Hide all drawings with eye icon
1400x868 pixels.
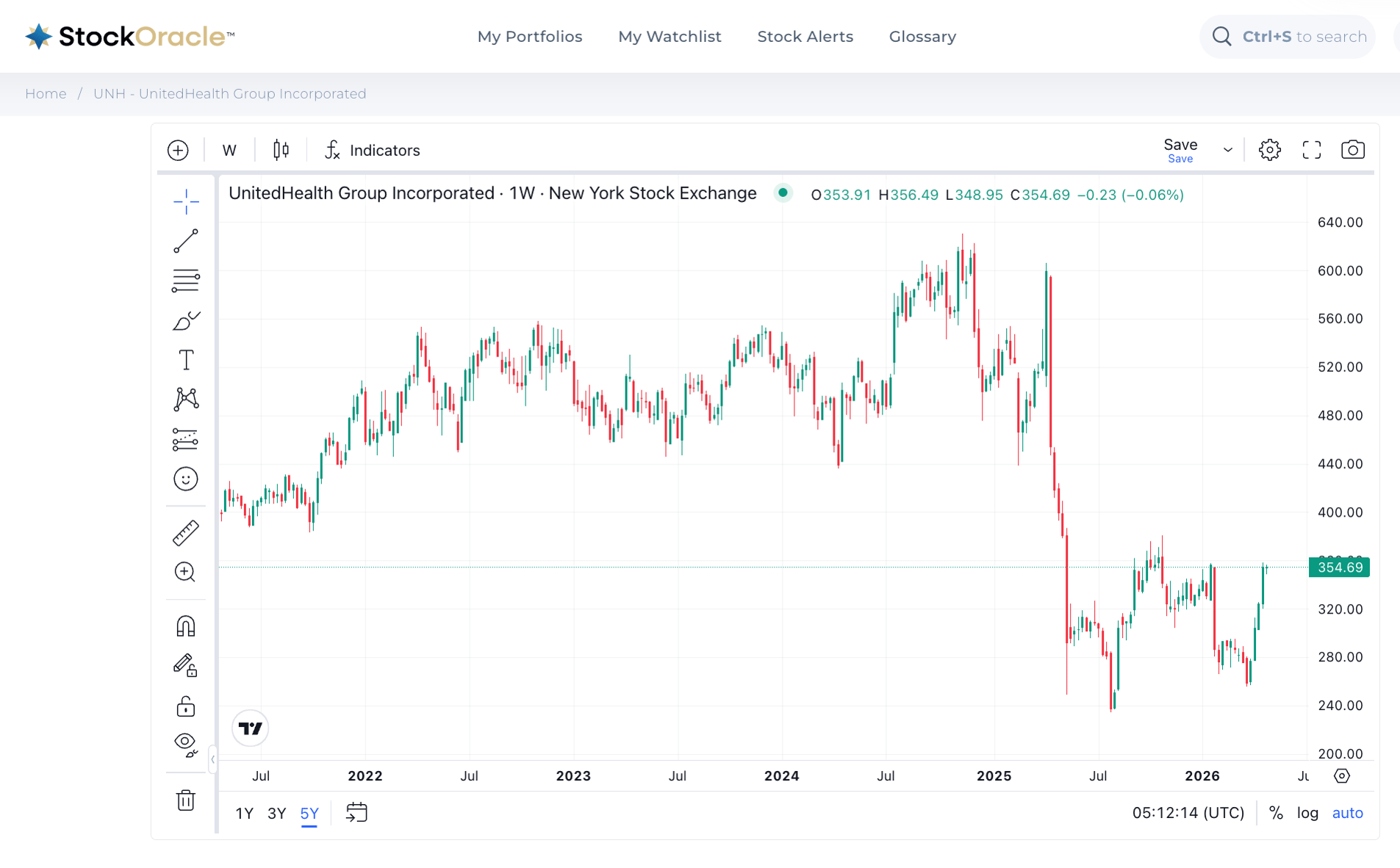click(185, 744)
